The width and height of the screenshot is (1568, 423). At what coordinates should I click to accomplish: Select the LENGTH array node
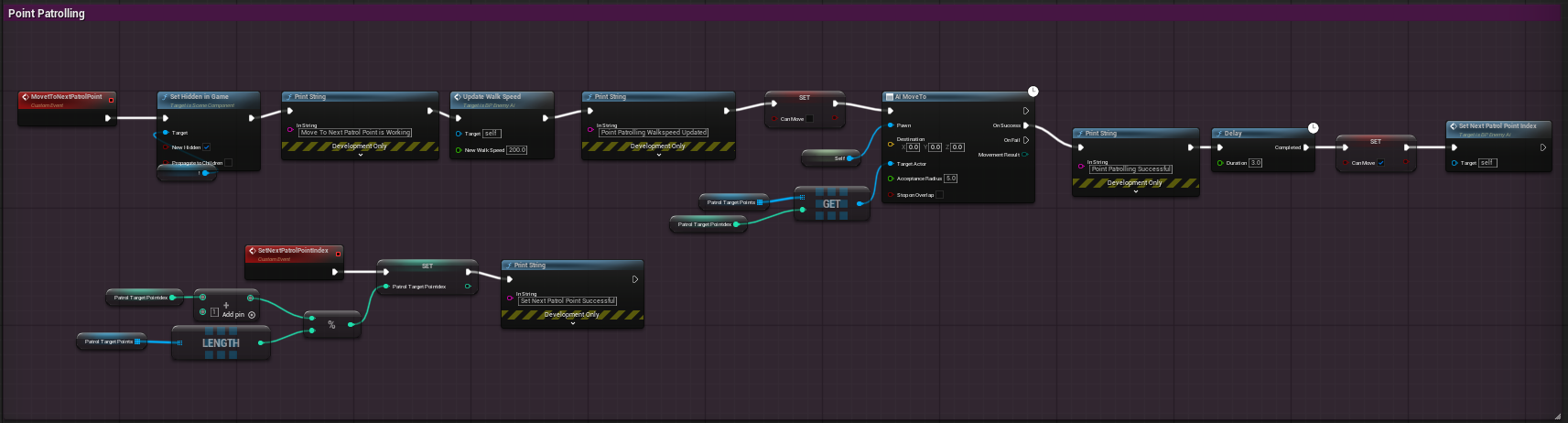(x=221, y=343)
